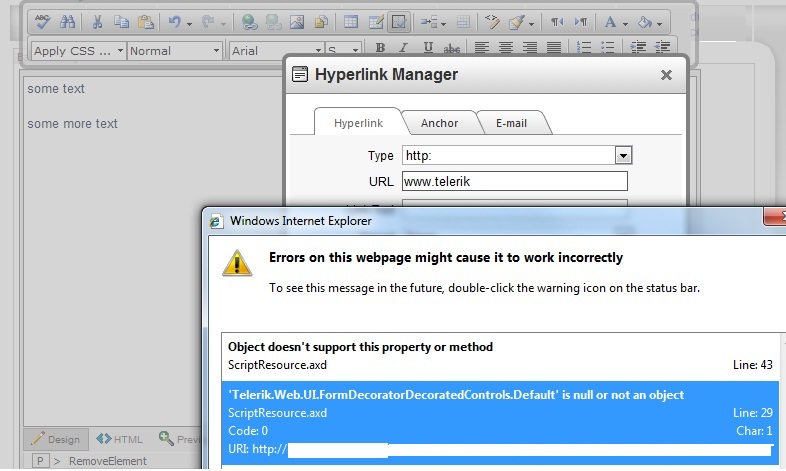Switch to the E-mail tab
Screen dimensions: 786x471
coord(511,123)
